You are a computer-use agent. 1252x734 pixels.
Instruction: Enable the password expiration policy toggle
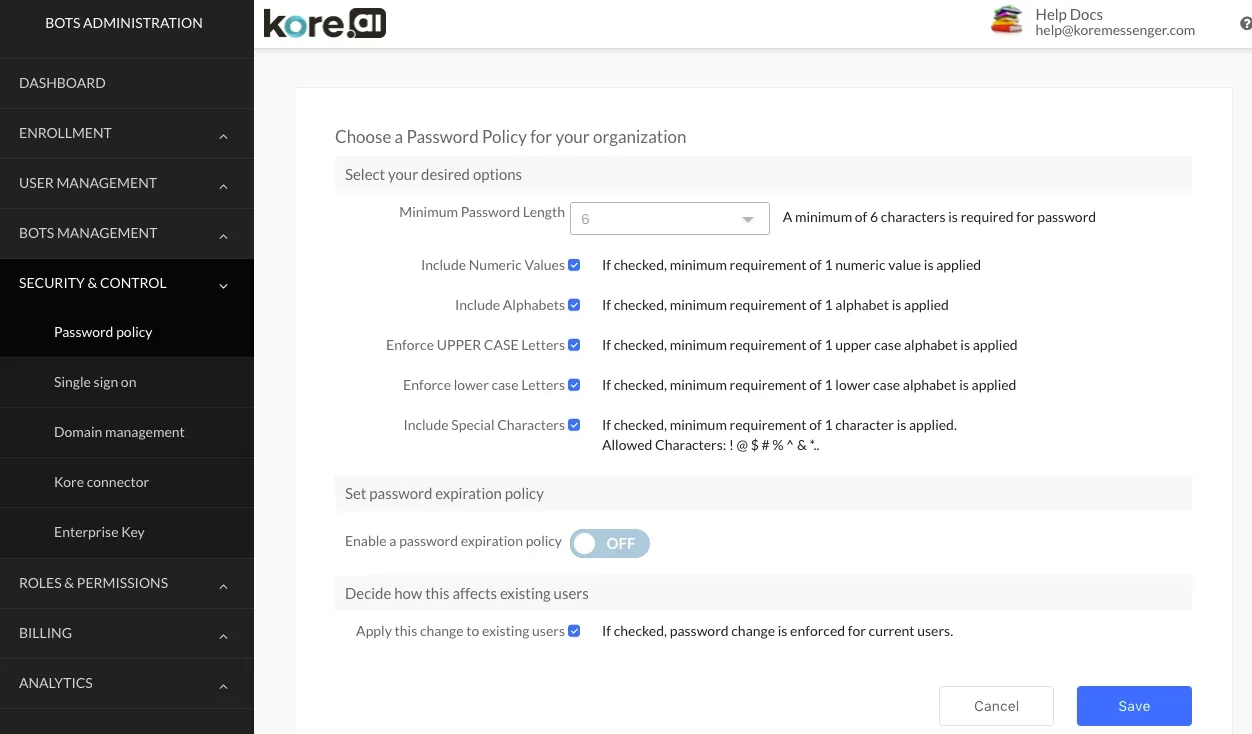(x=609, y=543)
